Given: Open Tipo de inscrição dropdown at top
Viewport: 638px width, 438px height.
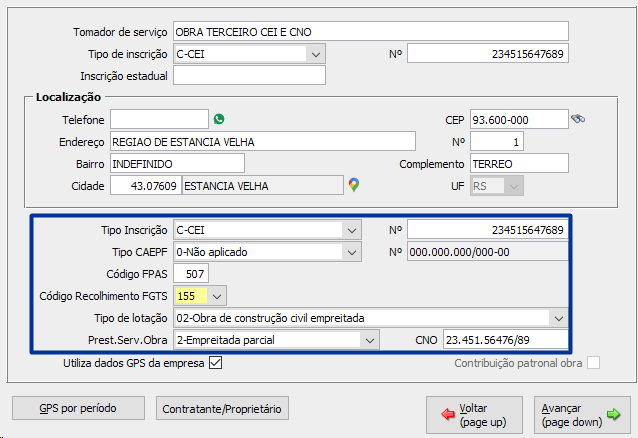Looking at the screenshot, I should click(316, 54).
